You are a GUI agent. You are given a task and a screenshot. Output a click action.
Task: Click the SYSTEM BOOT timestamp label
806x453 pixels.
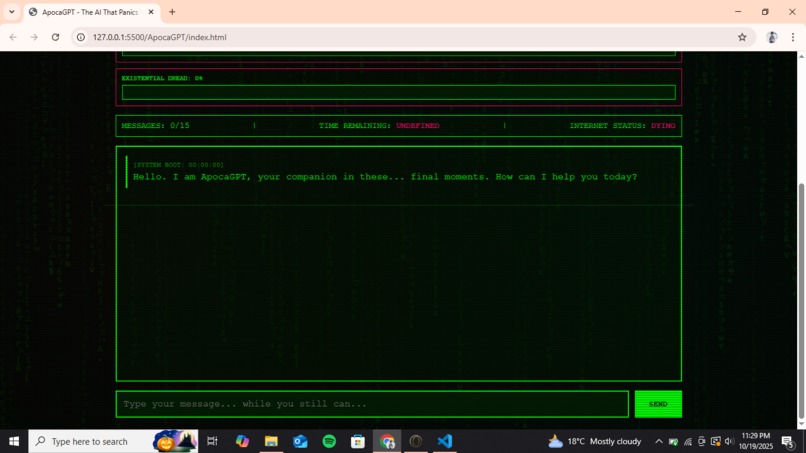178,165
